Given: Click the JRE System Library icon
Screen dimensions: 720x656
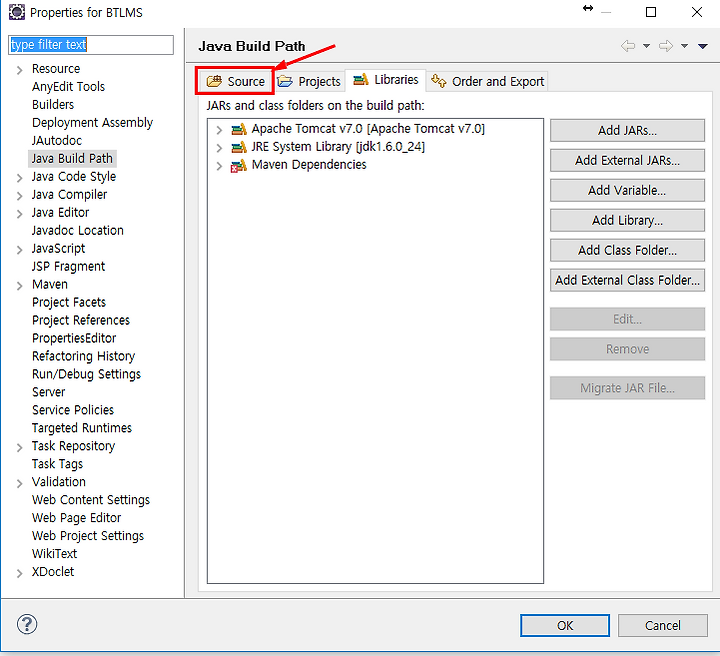Looking at the screenshot, I should pos(239,147).
